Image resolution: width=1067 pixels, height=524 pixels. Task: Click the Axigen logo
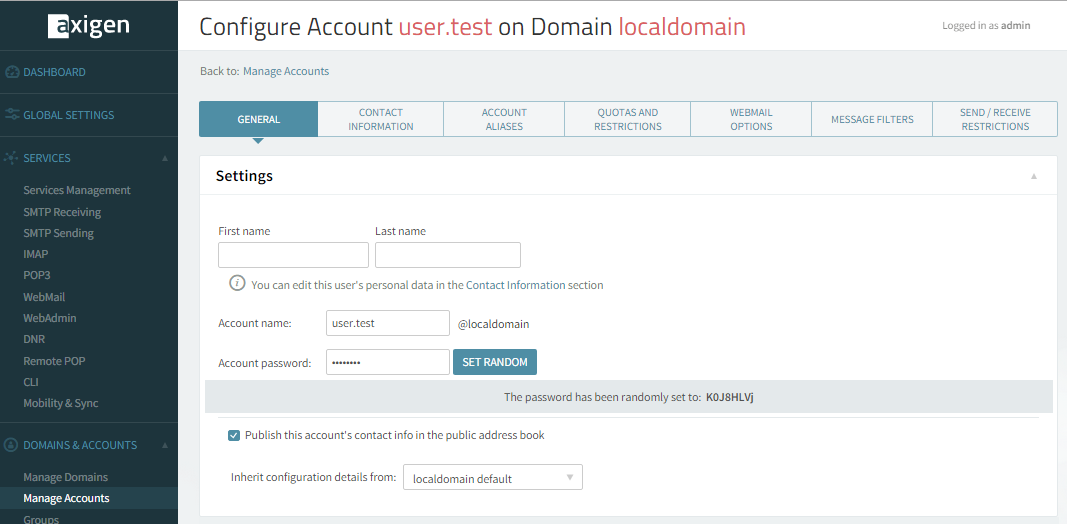click(88, 26)
